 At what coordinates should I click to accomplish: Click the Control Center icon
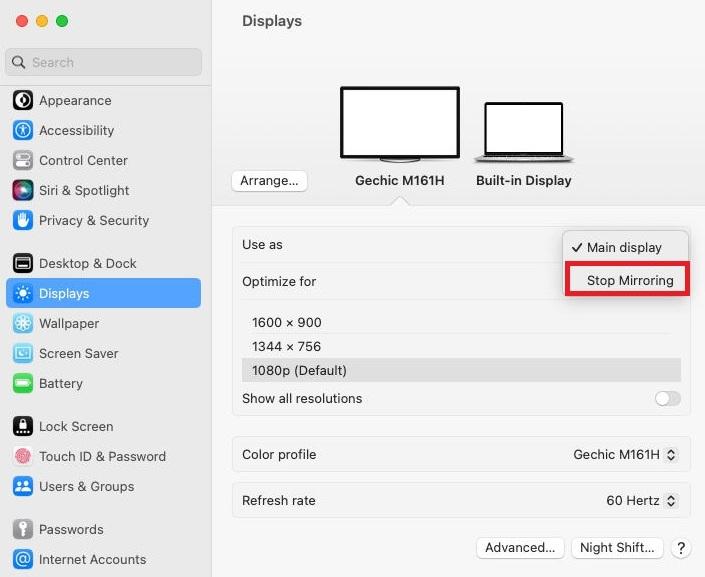pyautogui.click(x=22, y=161)
